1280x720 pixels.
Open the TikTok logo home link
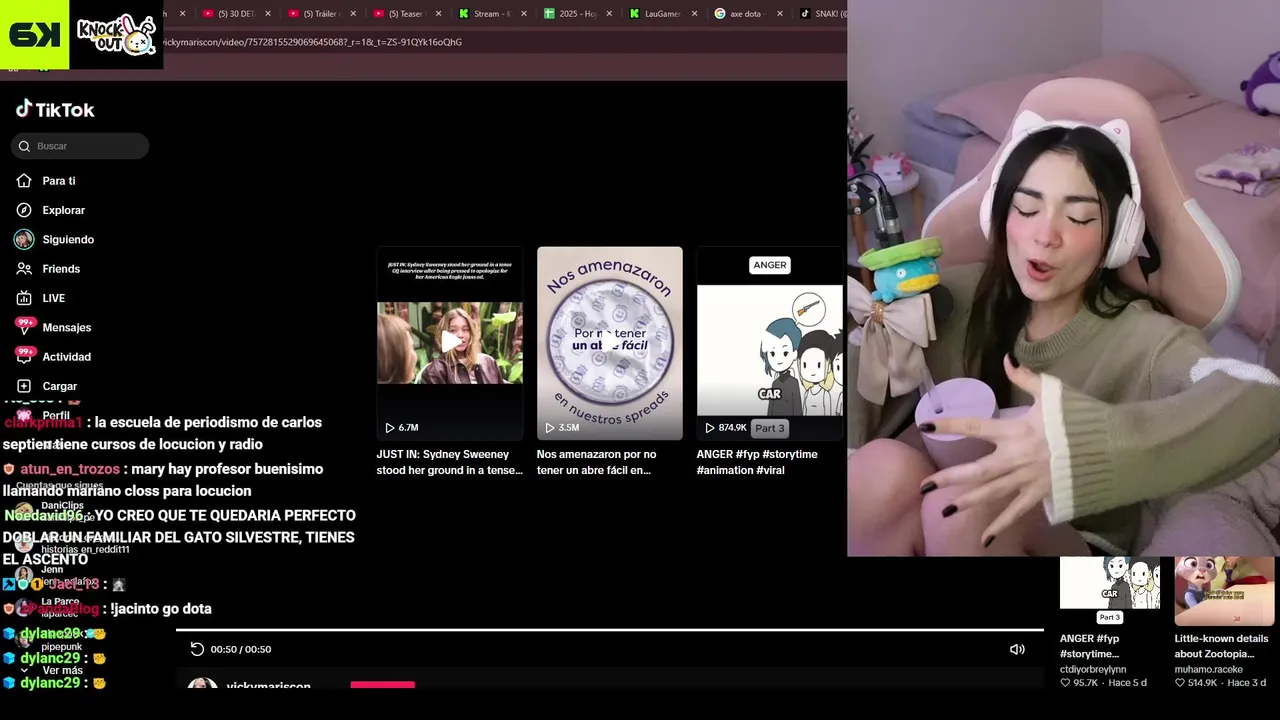coord(55,109)
